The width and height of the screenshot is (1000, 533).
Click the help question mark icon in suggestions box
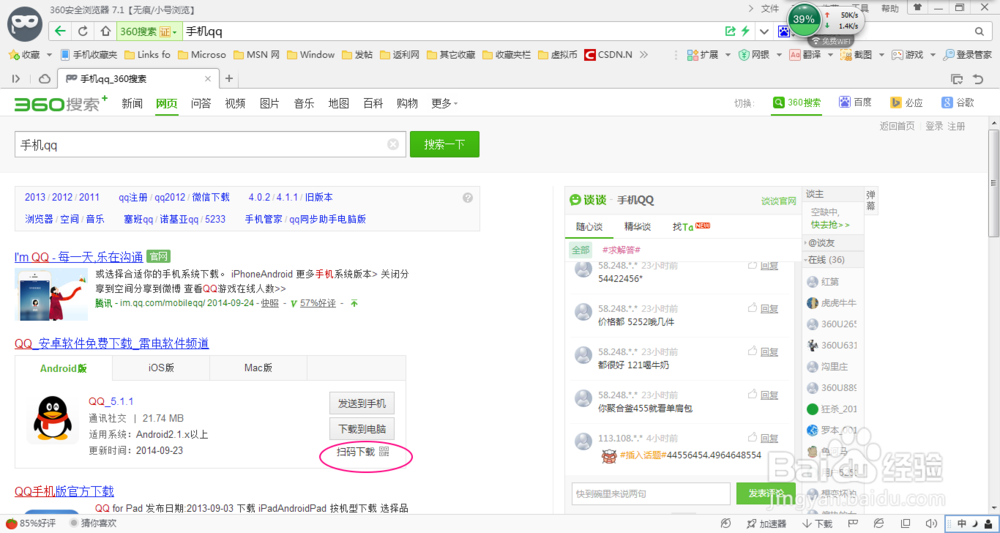pyautogui.click(x=467, y=198)
